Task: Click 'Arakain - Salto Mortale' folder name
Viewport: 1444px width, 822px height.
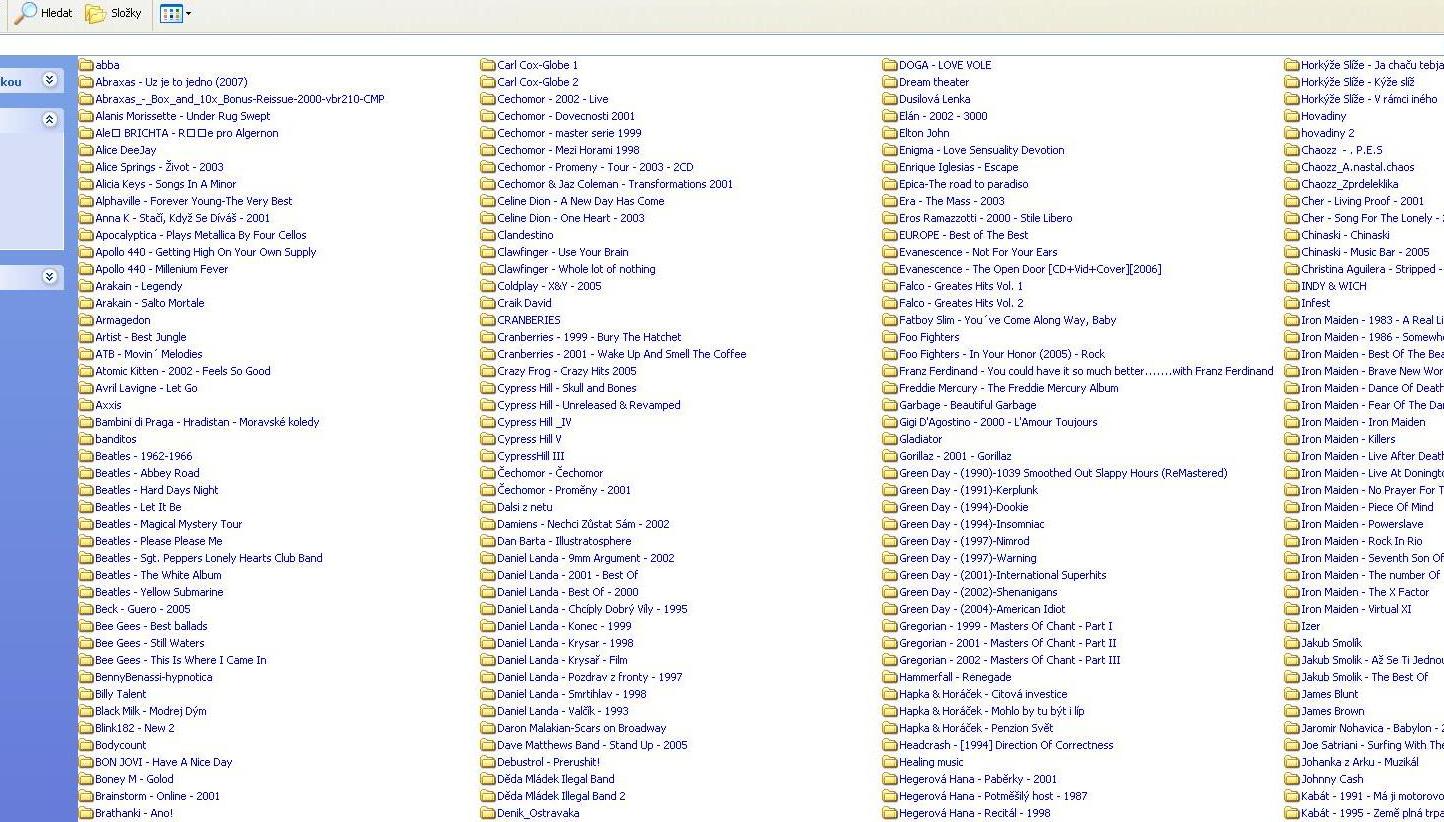Action: (x=150, y=303)
